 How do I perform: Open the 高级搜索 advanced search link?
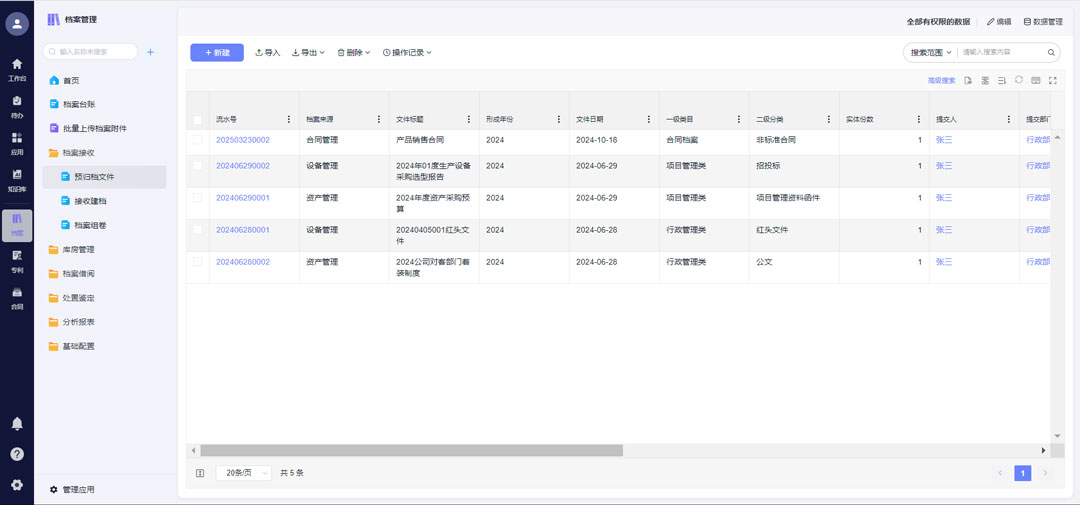[x=941, y=80]
